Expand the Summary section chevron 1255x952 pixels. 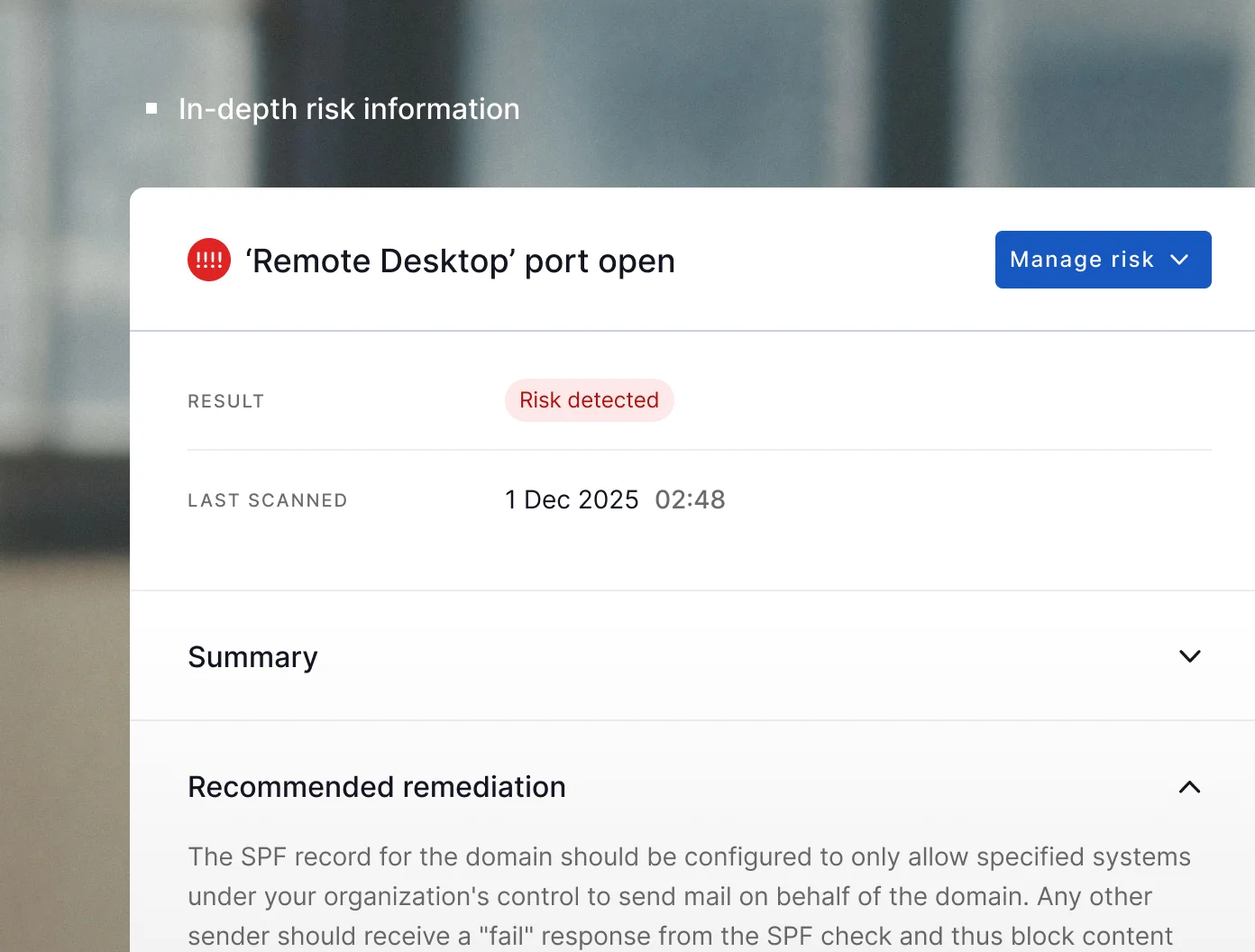point(1190,656)
